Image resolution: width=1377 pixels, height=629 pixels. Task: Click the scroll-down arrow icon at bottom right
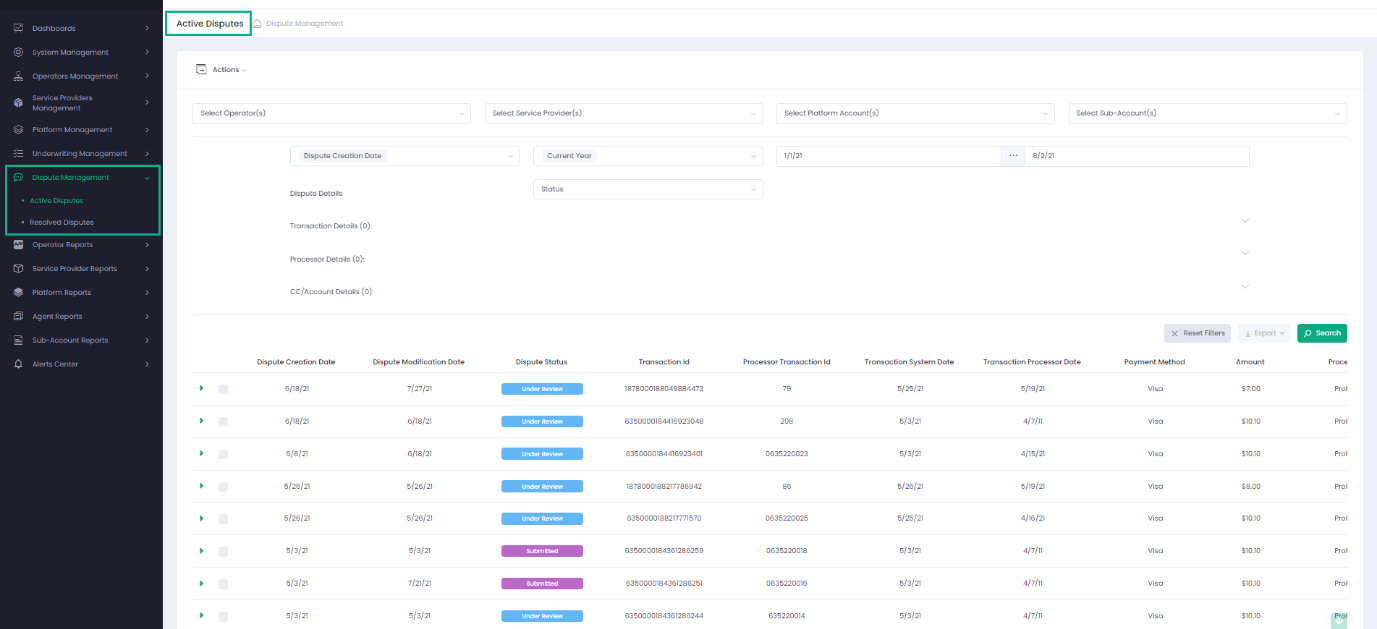tap(1338, 620)
